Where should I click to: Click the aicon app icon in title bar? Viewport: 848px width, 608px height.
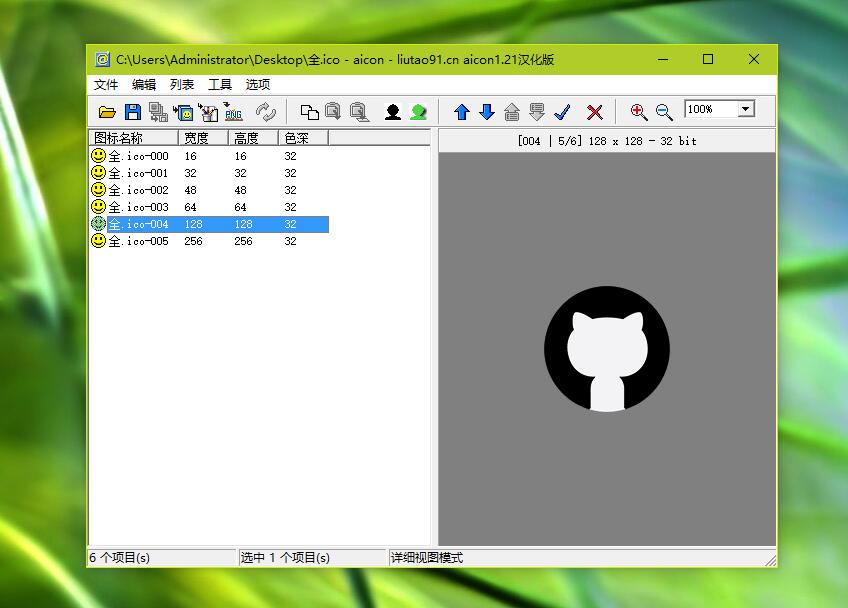(x=102, y=59)
